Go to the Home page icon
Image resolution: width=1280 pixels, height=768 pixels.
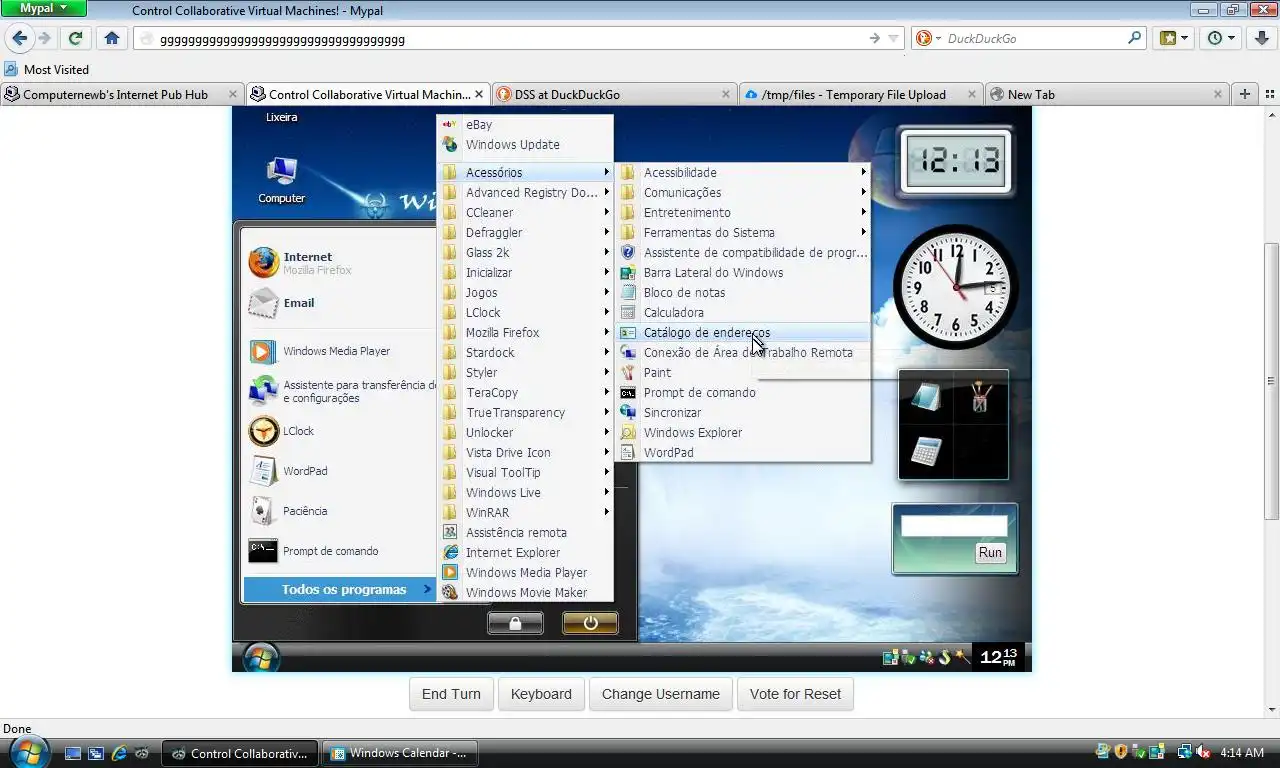(112, 38)
